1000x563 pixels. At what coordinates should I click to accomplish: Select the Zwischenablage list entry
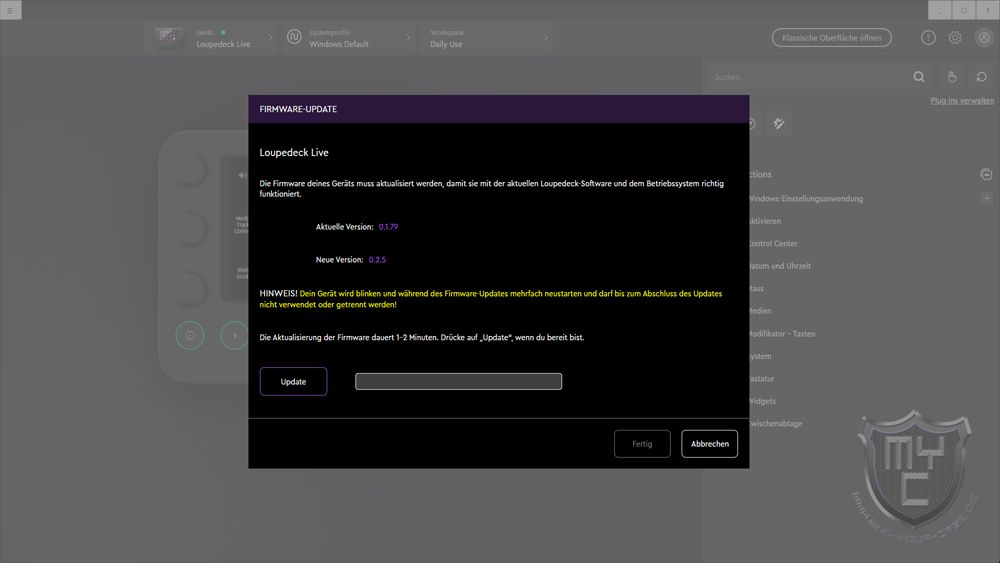776,423
